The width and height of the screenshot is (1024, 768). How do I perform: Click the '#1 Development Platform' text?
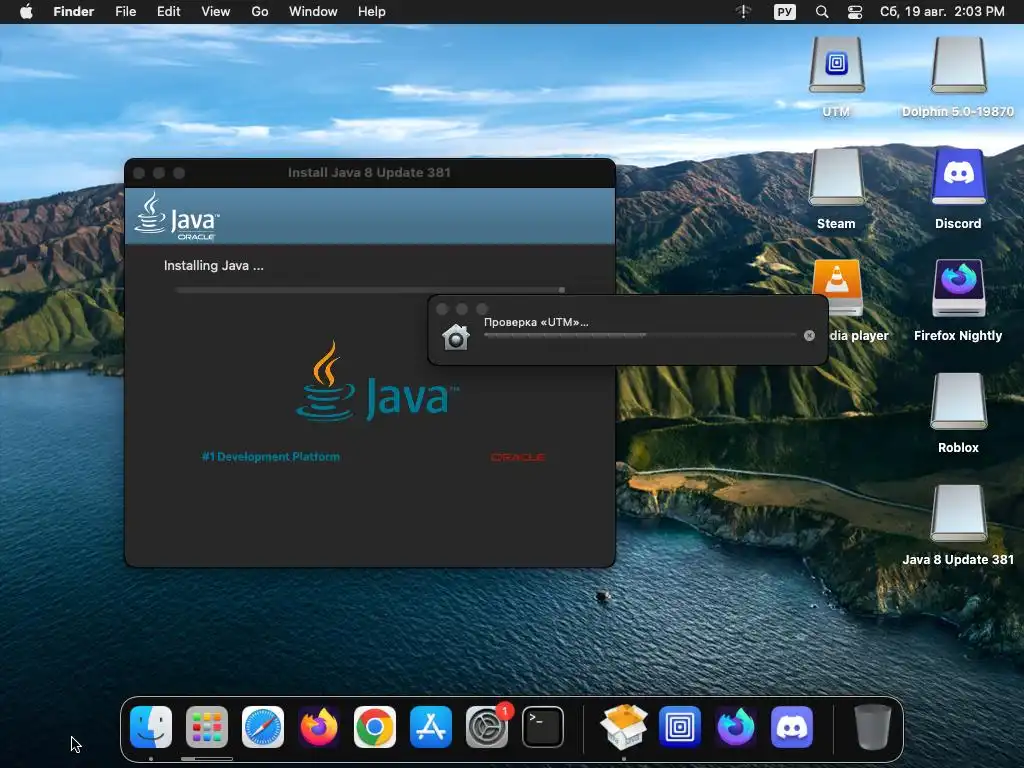[x=270, y=456]
